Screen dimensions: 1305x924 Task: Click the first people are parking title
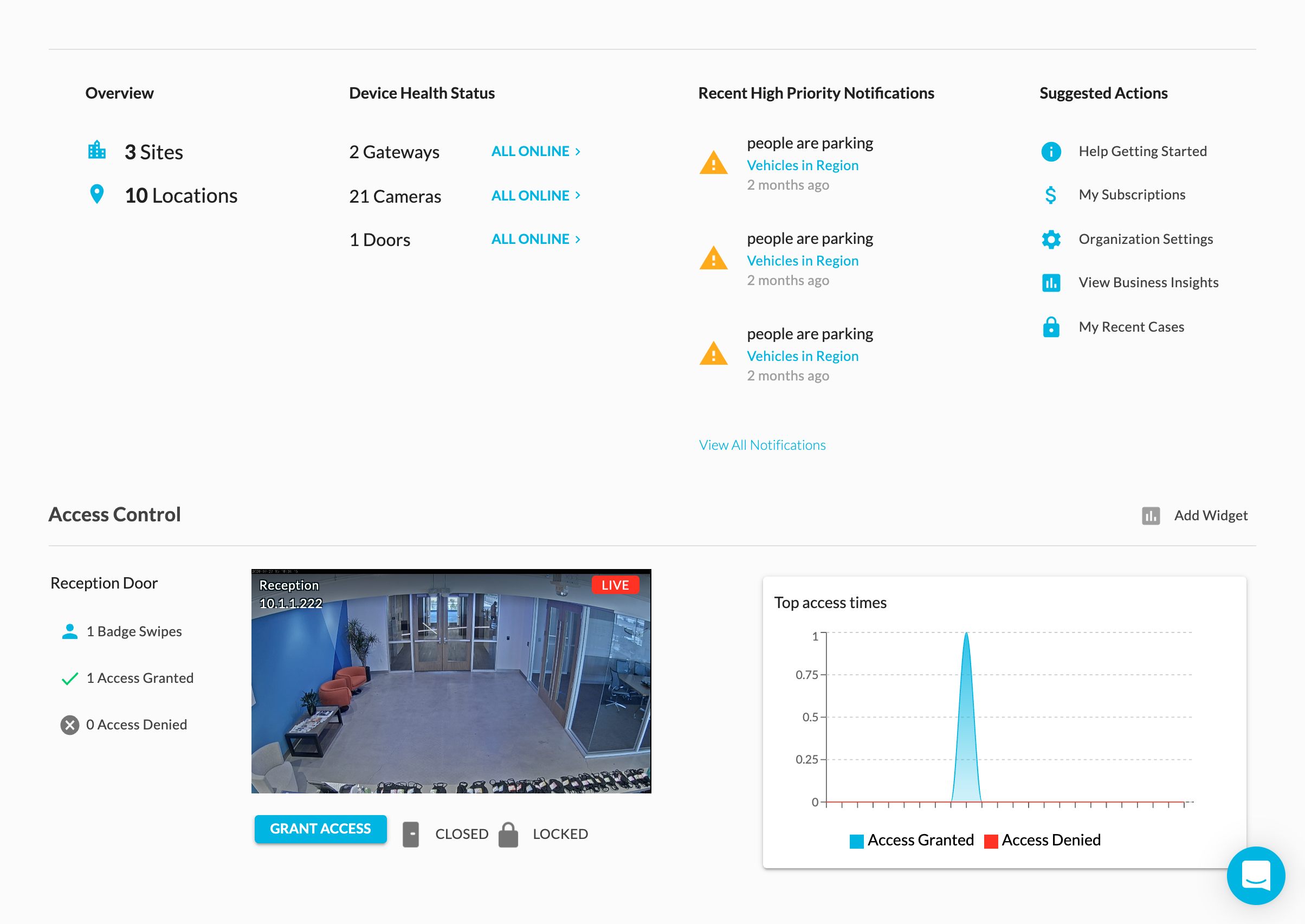click(x=810, y=143)
